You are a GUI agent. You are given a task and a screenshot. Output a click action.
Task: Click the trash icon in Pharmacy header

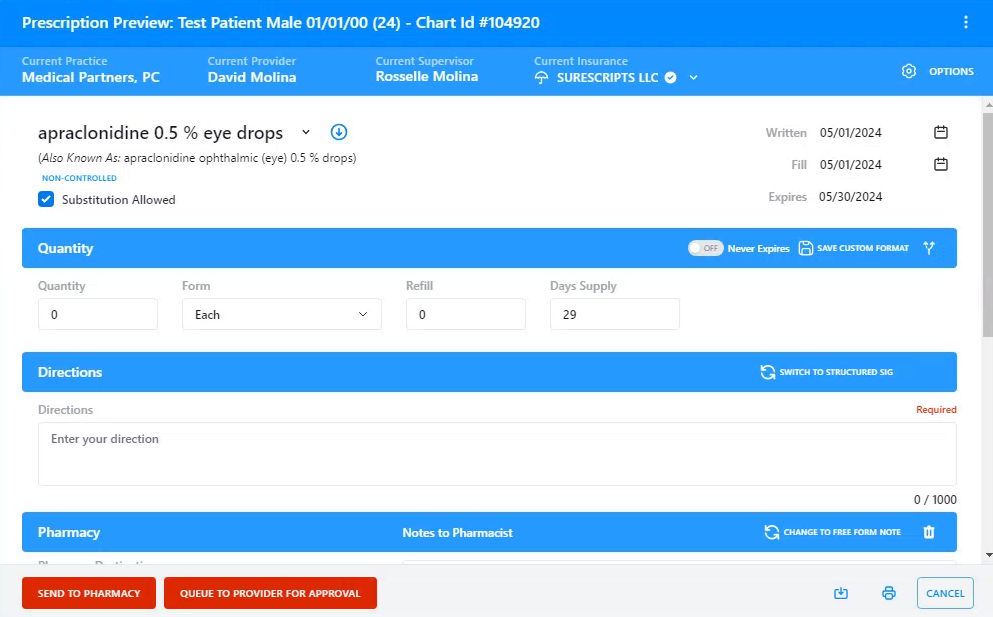pyautogui.click(x=929, y=532)
